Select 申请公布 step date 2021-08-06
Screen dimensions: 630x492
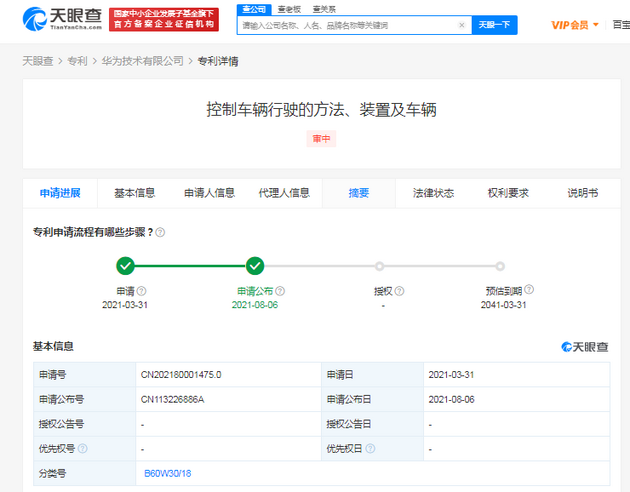coord(255,305)
